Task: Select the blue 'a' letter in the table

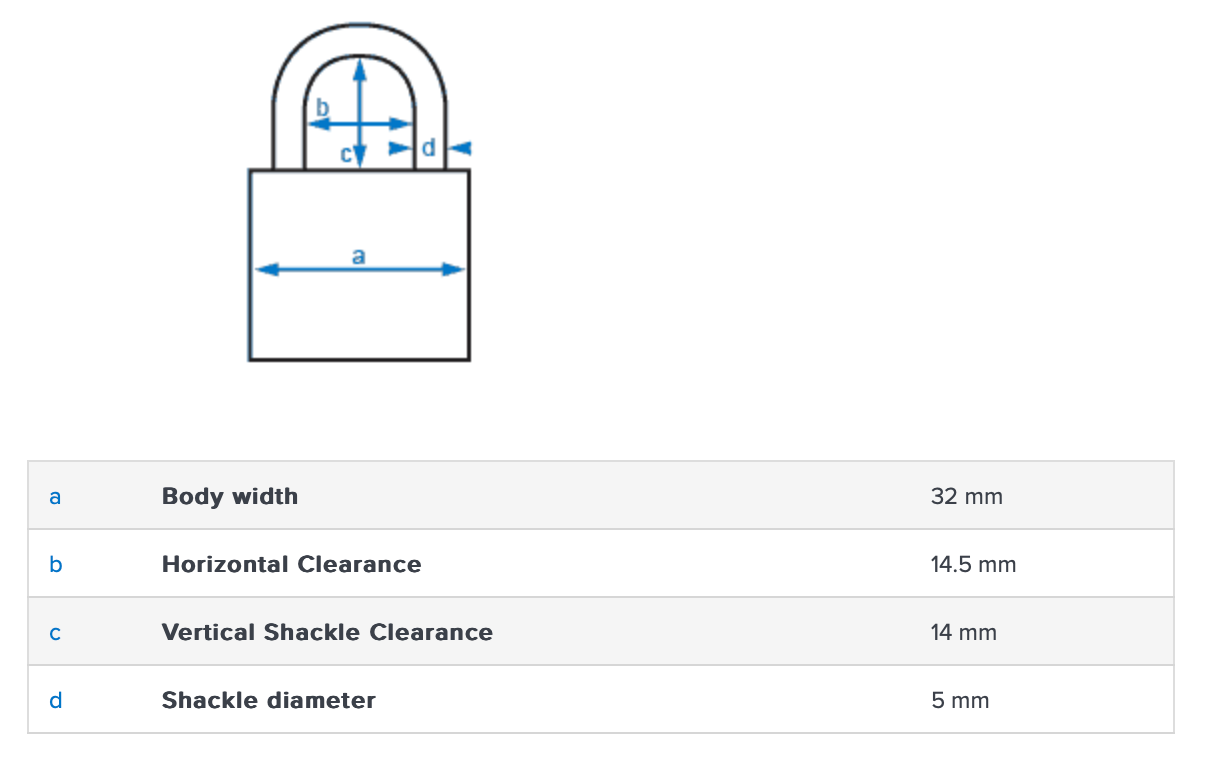Action: pyautogui.click(x=55, y=496)
